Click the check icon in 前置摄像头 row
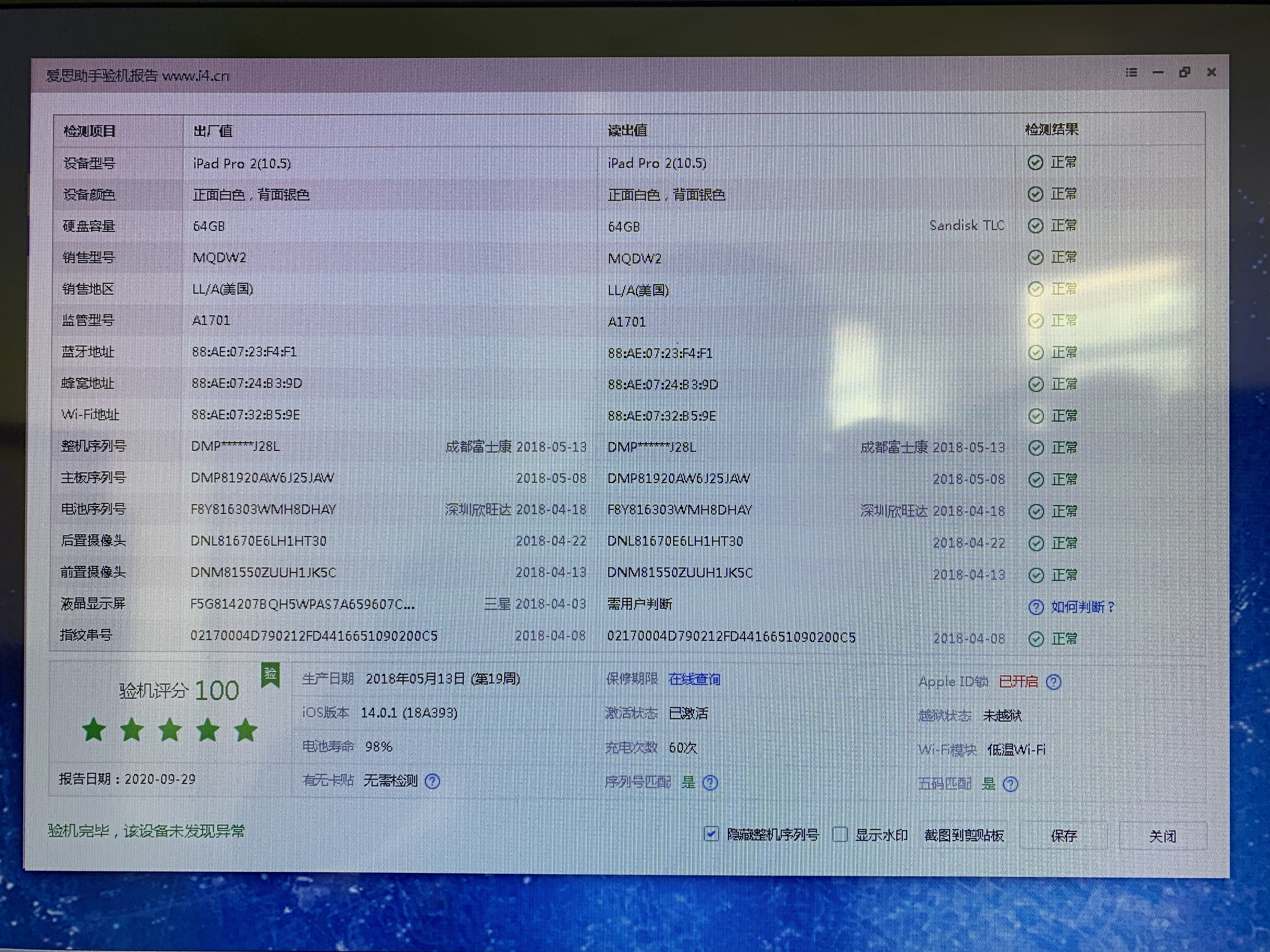Screen dimensions: 1270x952 point(1036,575)
